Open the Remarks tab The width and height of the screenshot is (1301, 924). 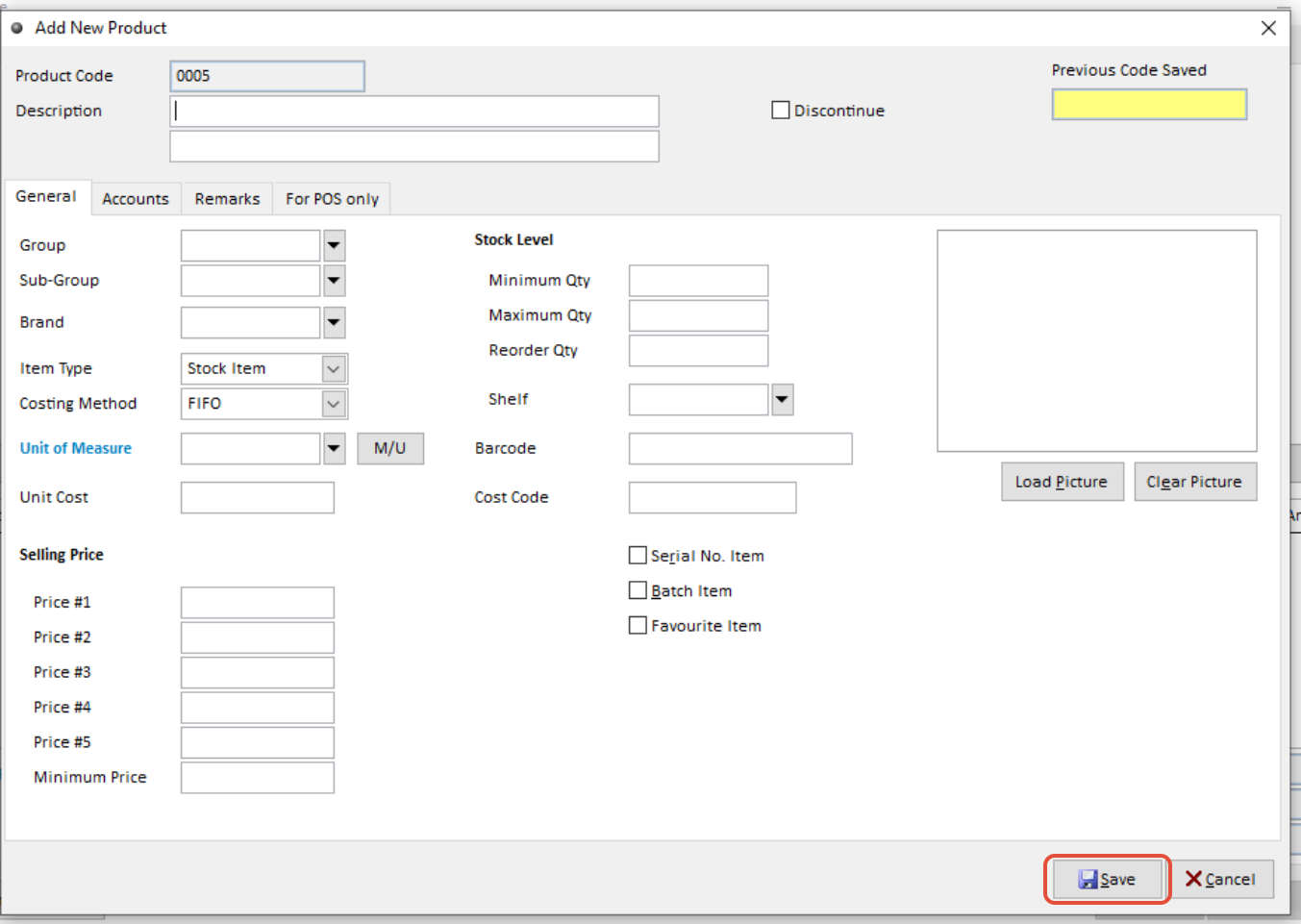[x=227, y=199]
